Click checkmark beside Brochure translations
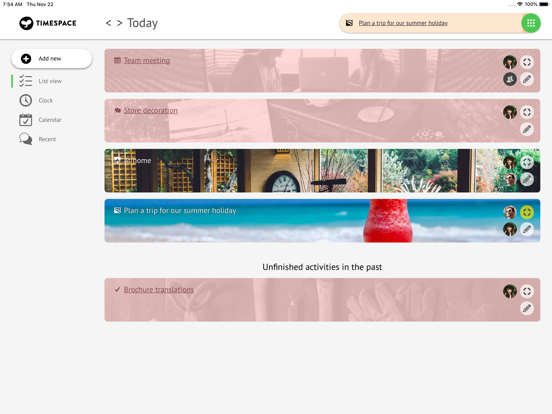Screen dimensions: 552x414 (117, 289)
